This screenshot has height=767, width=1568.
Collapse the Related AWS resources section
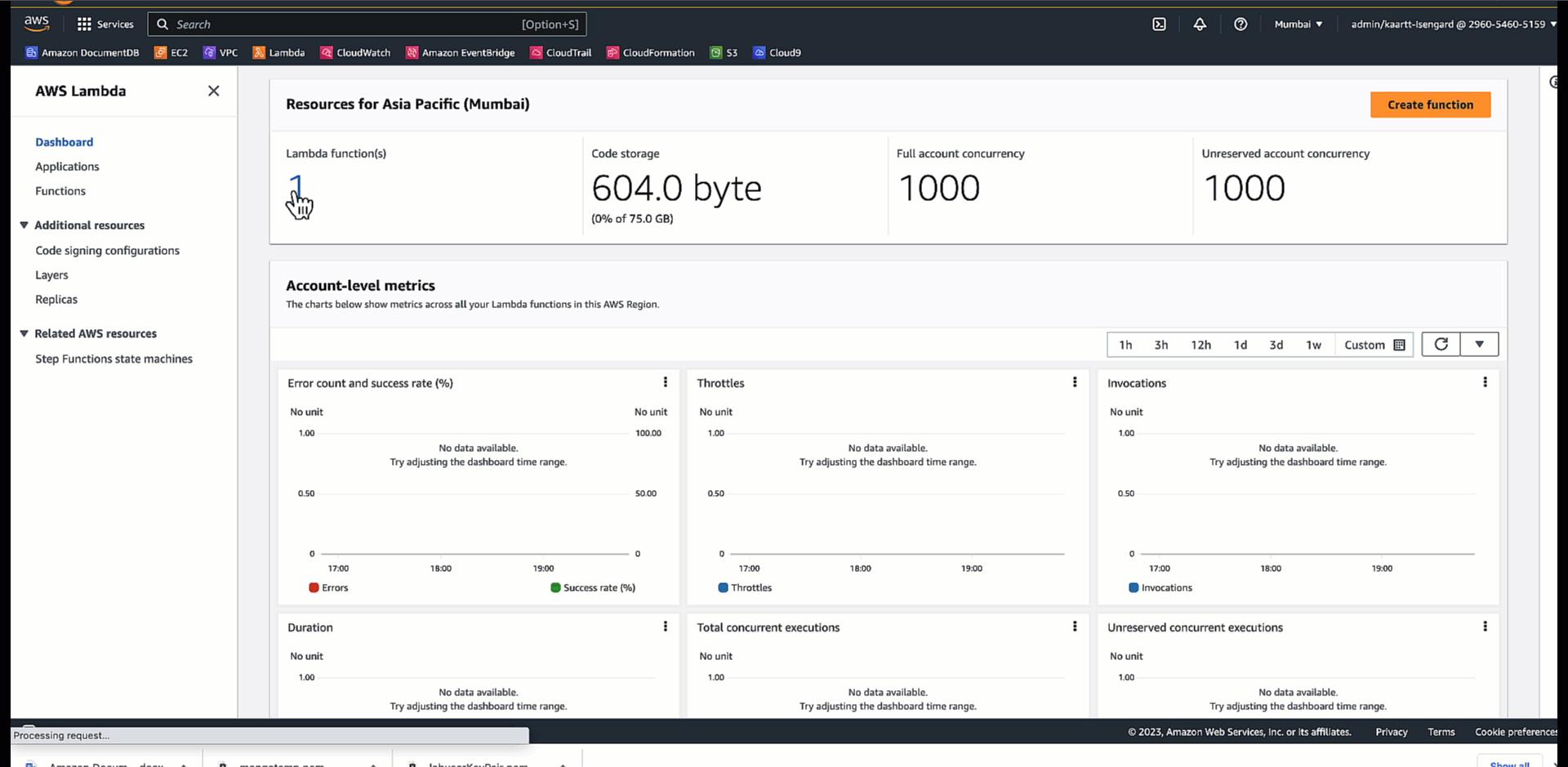point(24,334)
